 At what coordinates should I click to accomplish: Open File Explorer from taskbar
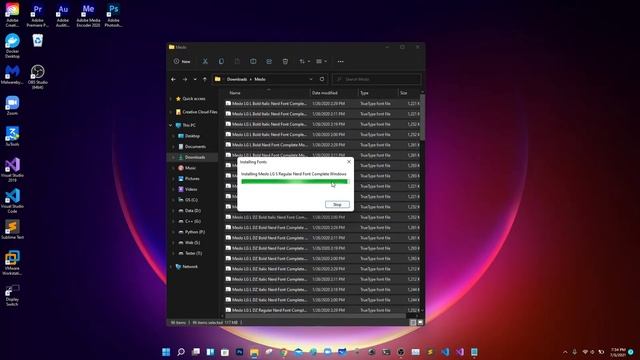[254, 352]
